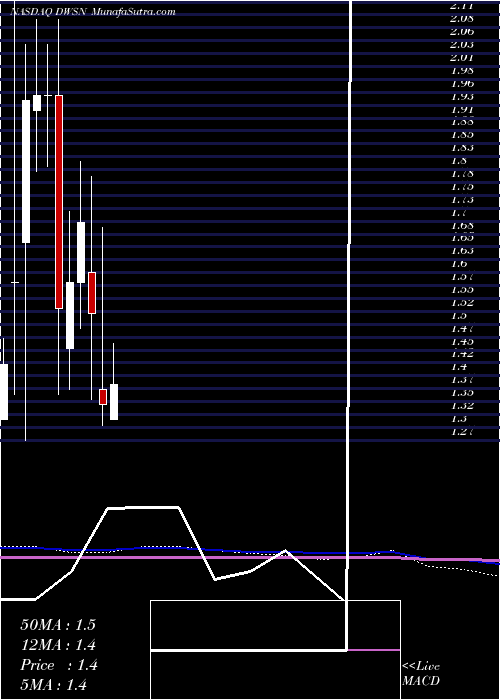
Task: Select the 1.7 price axis label
Action: (459, 212)
